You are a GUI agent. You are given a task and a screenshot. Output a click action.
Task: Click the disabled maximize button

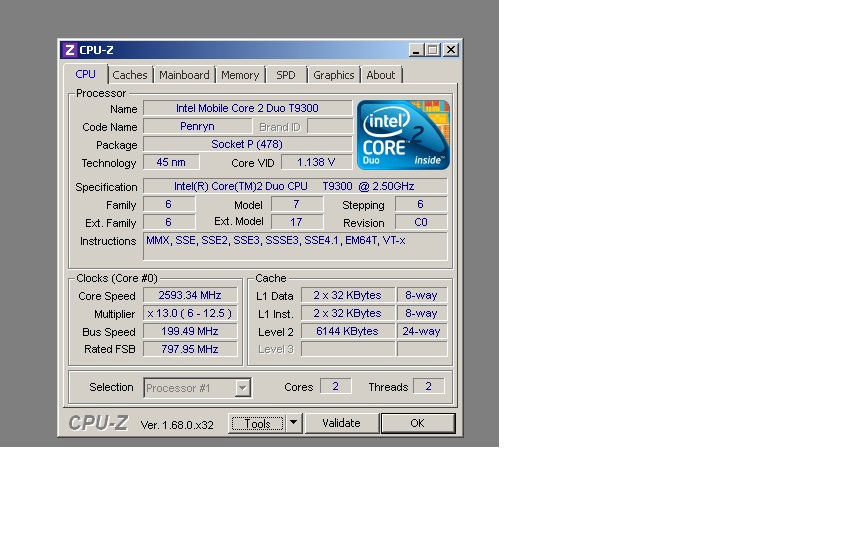pyautogui.click(x=433, y=50)
